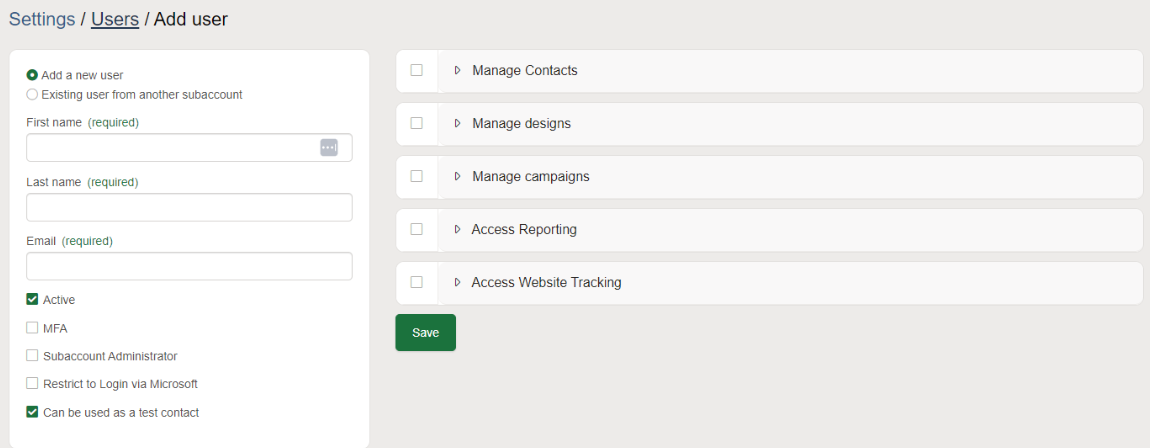
Task: Open the Users breadcrumb link
Action: (114, 19)
